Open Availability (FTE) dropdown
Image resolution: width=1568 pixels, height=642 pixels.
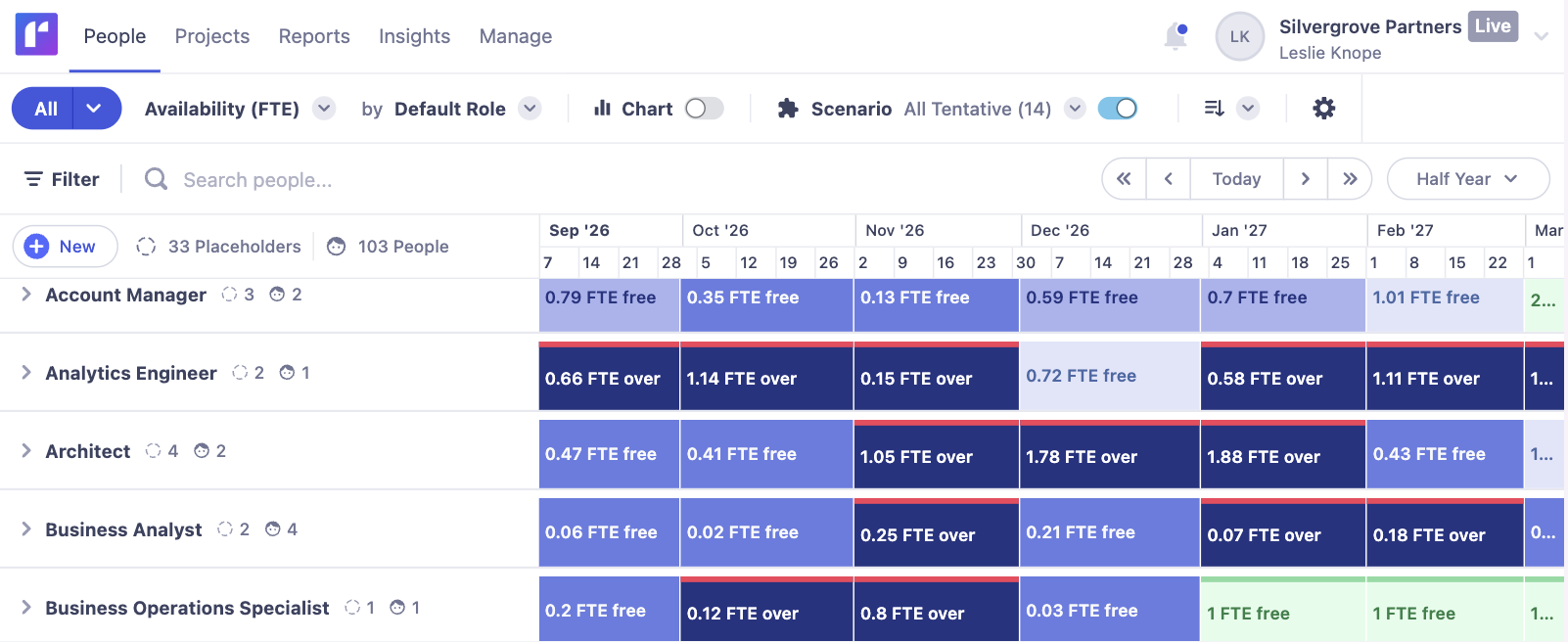pos(324,109)
